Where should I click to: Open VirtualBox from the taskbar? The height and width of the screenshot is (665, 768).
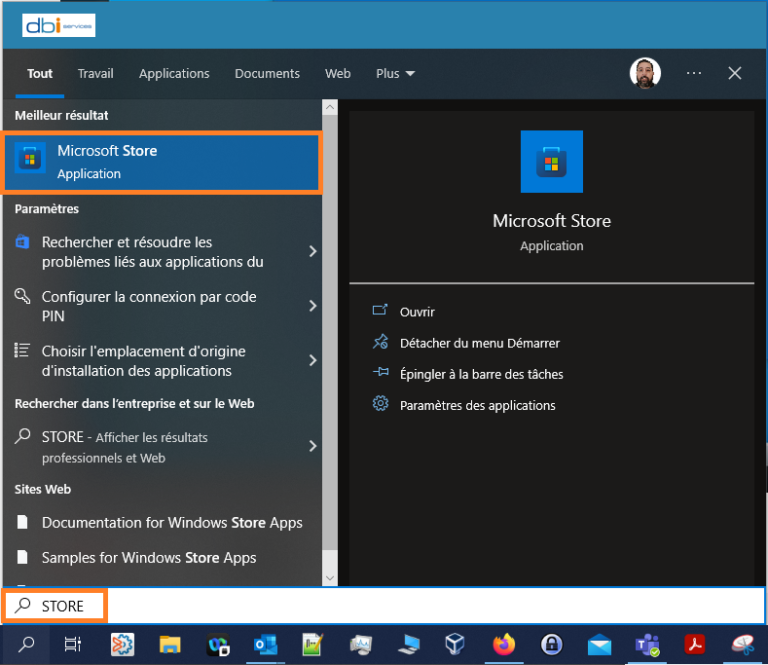(x=456, y=645)
